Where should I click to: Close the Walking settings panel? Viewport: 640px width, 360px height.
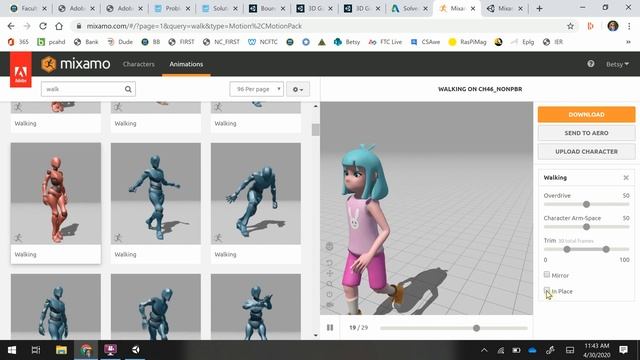(x=626, y=178)
